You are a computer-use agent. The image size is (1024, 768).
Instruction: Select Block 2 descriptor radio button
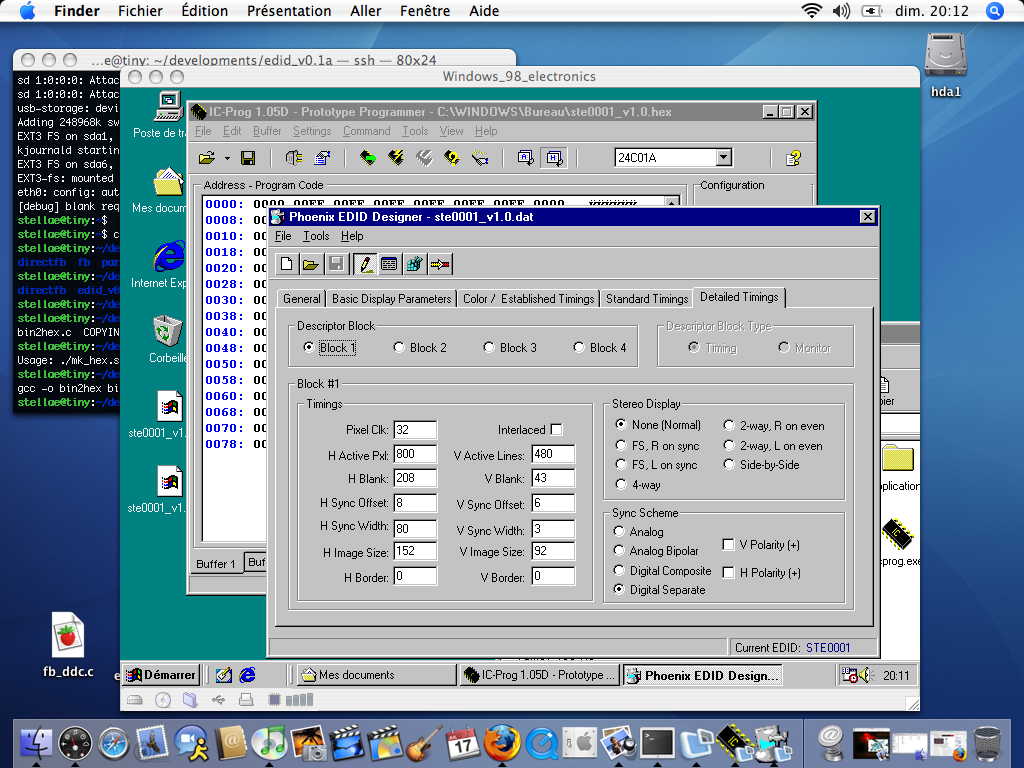click(399, 347)
